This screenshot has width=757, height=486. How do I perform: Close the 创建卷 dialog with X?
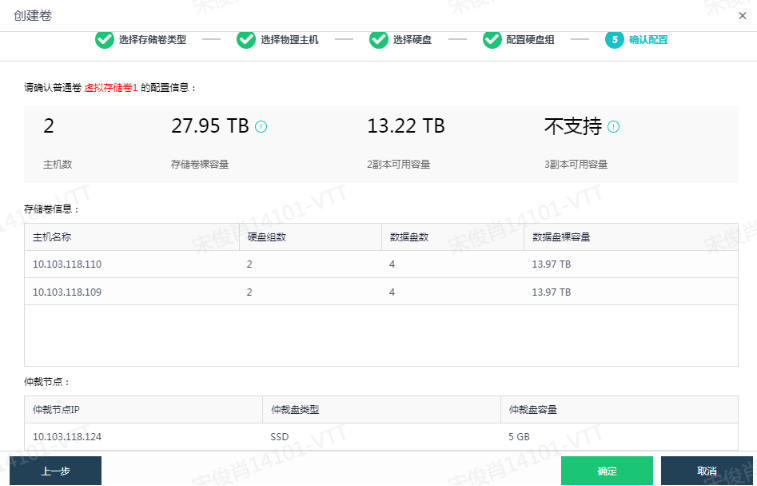click(742, 16)
